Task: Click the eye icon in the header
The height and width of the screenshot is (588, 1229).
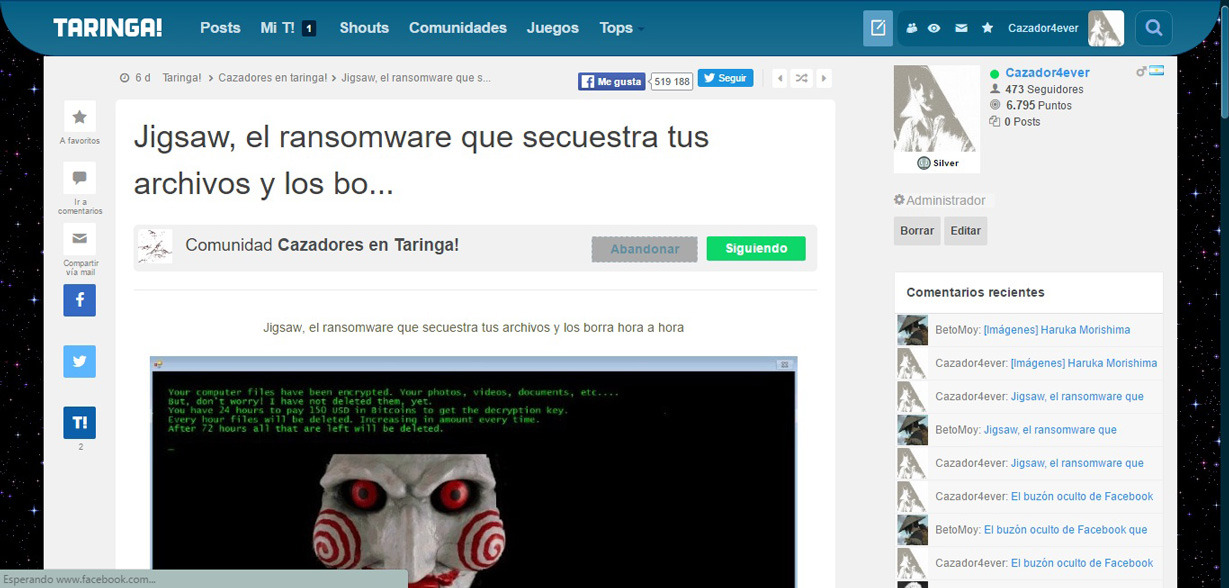Action: tap(934, 28)
